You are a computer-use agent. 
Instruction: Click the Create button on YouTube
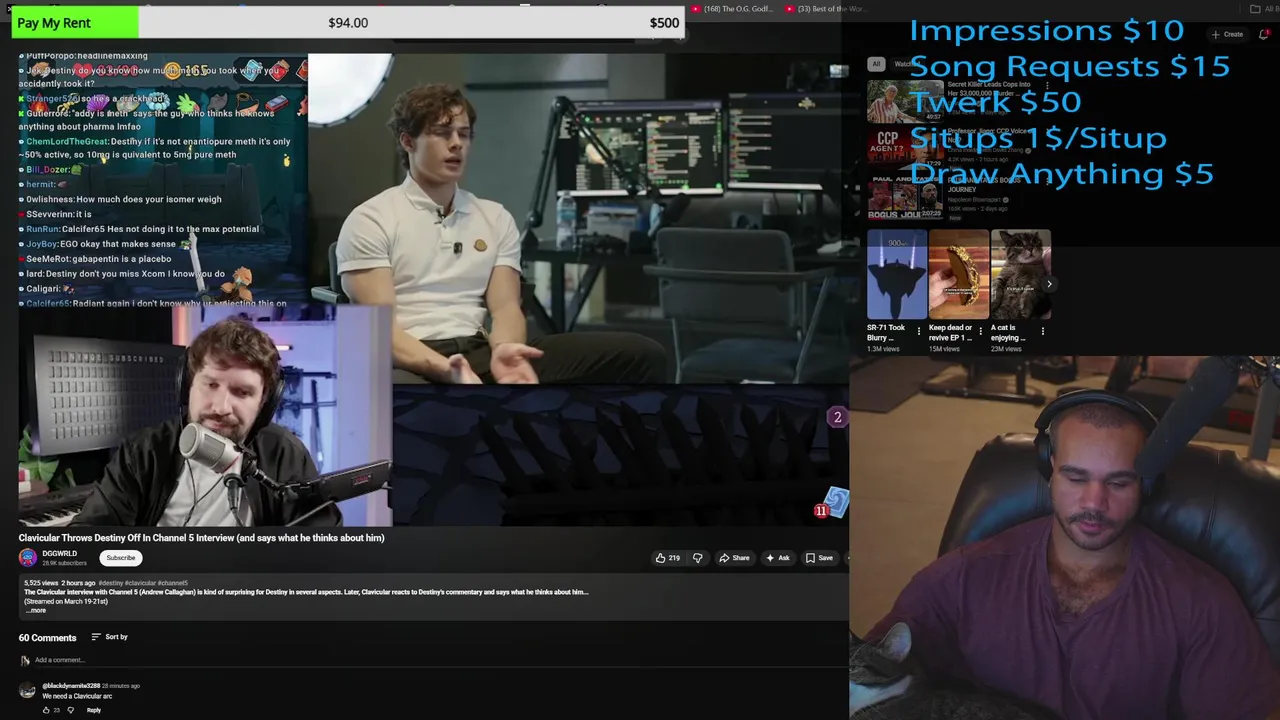1227,34
